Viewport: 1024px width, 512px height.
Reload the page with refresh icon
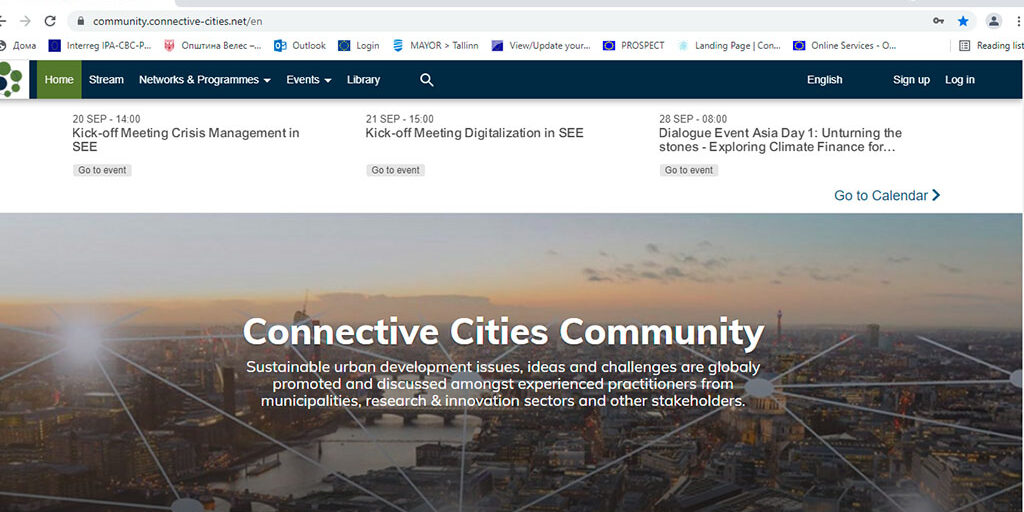coord(50,21)
